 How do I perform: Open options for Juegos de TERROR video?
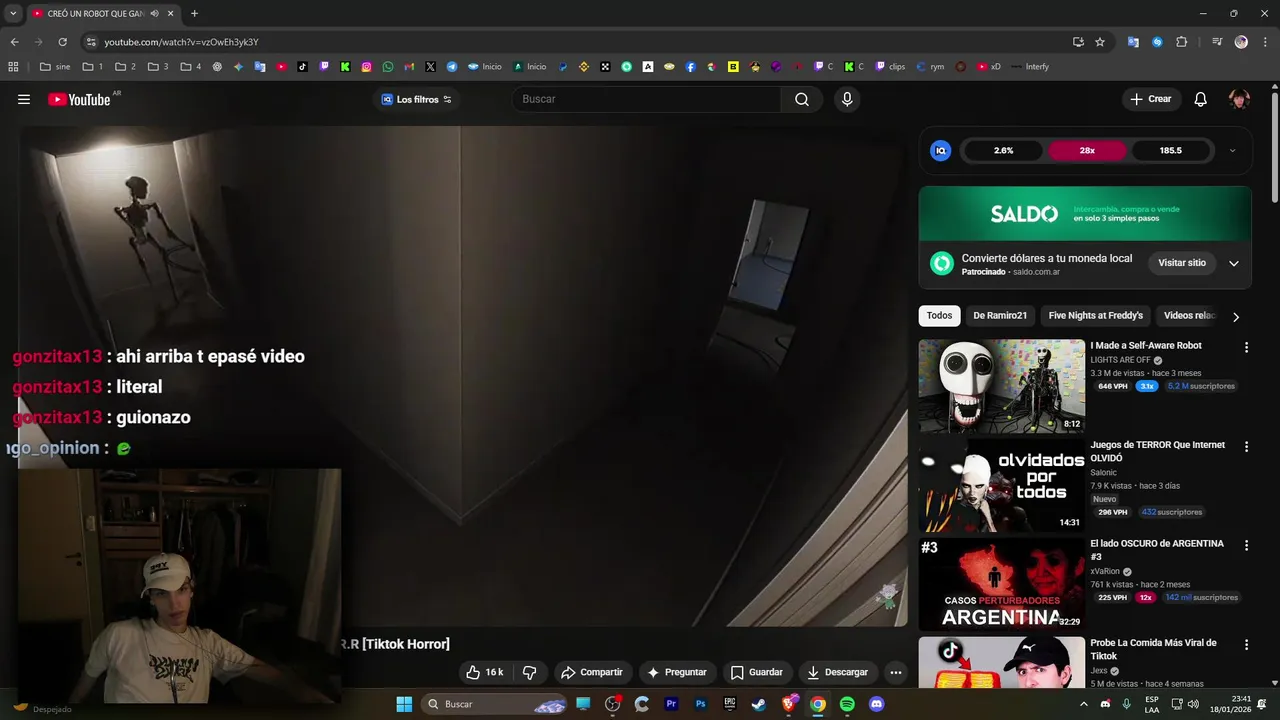coord(1246,447)
